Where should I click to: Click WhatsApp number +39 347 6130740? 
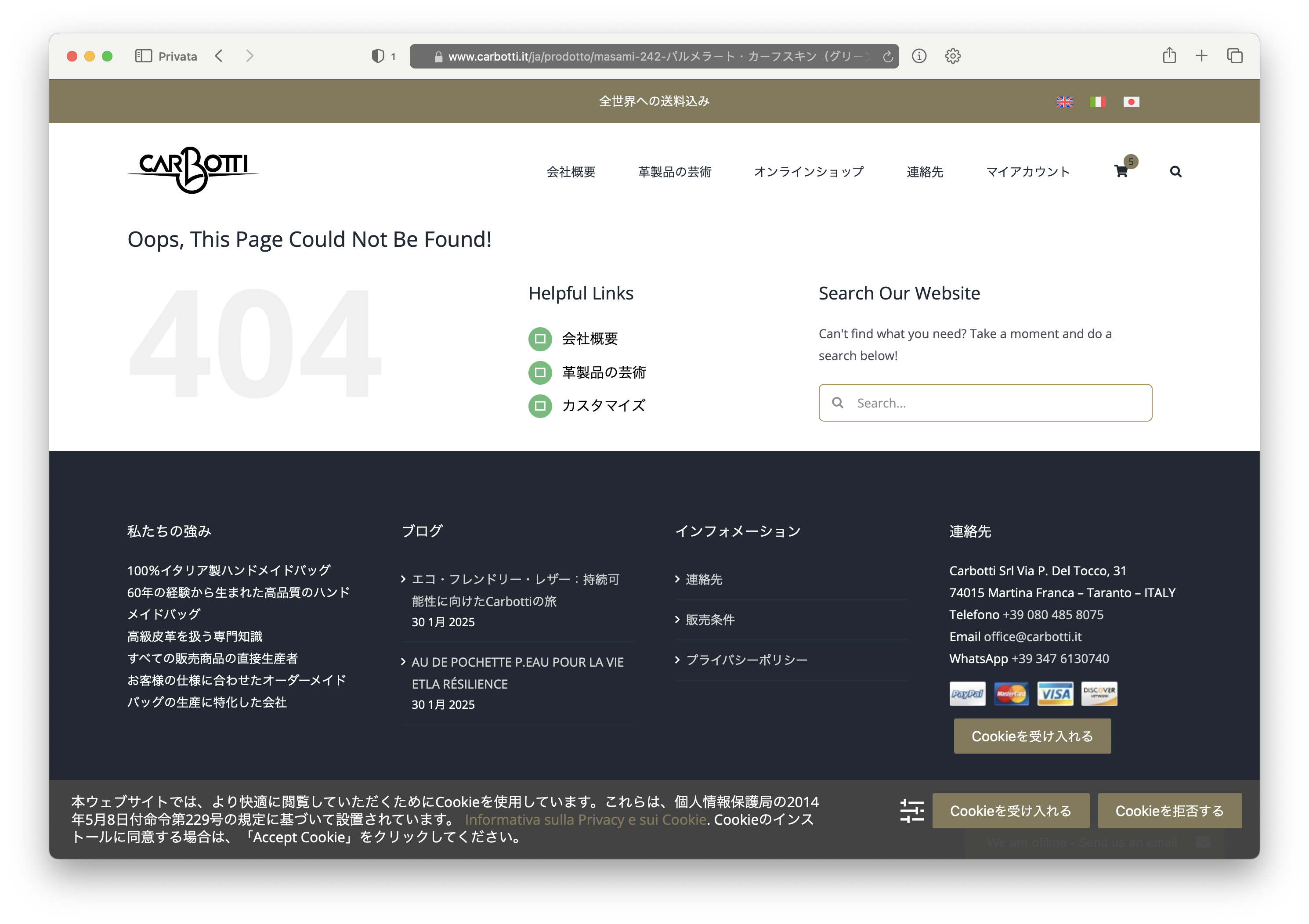click(x=1060, y=658)
